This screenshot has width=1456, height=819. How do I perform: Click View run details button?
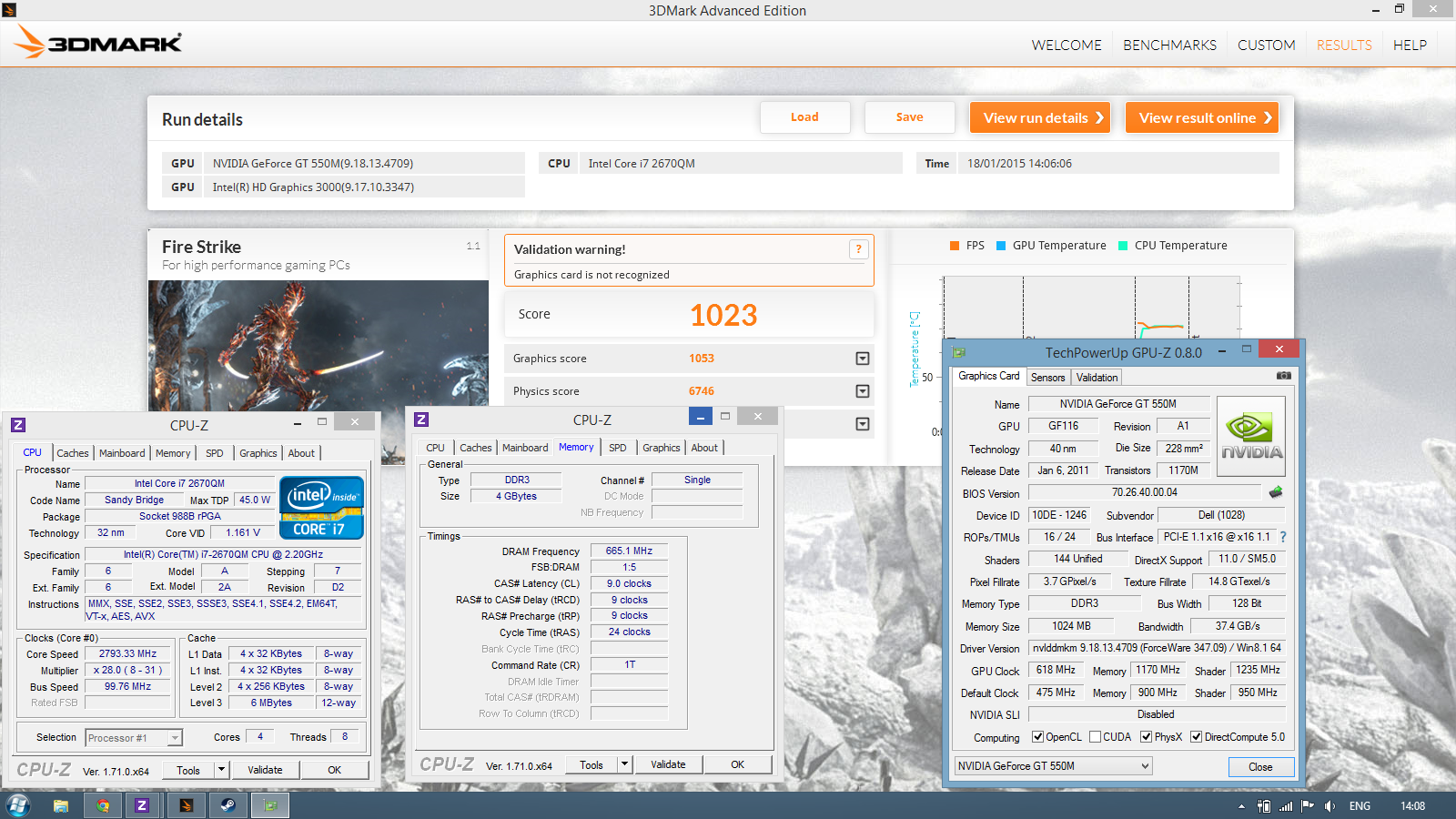tap(1040, 117)
